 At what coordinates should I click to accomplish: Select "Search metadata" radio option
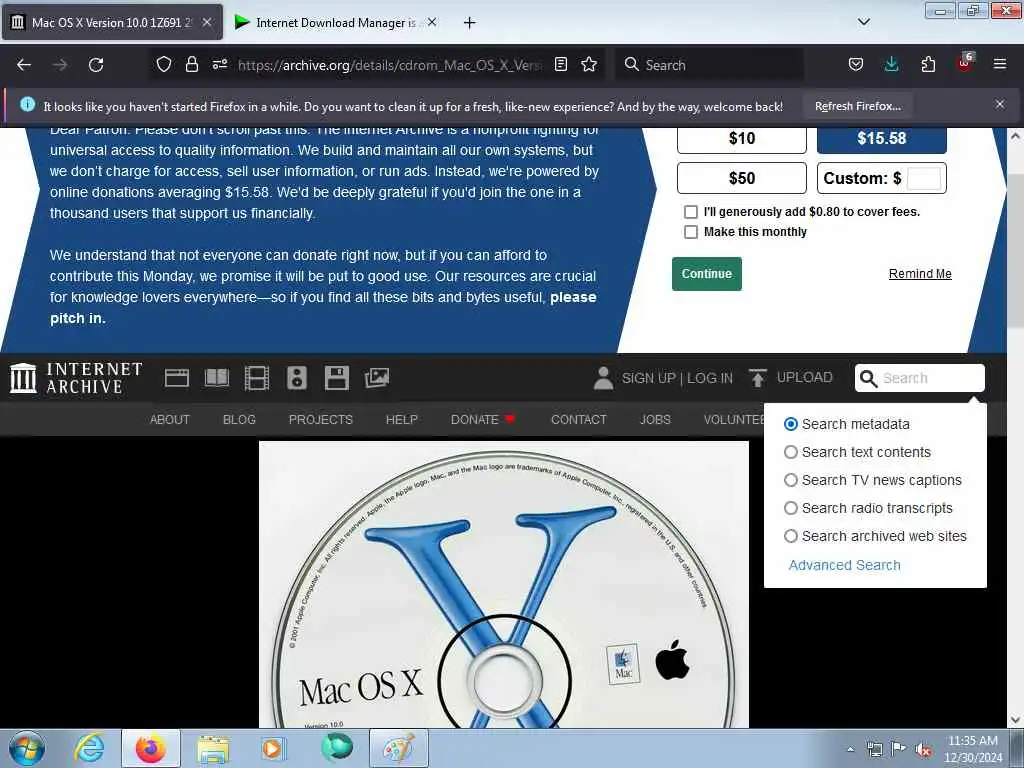791,424
